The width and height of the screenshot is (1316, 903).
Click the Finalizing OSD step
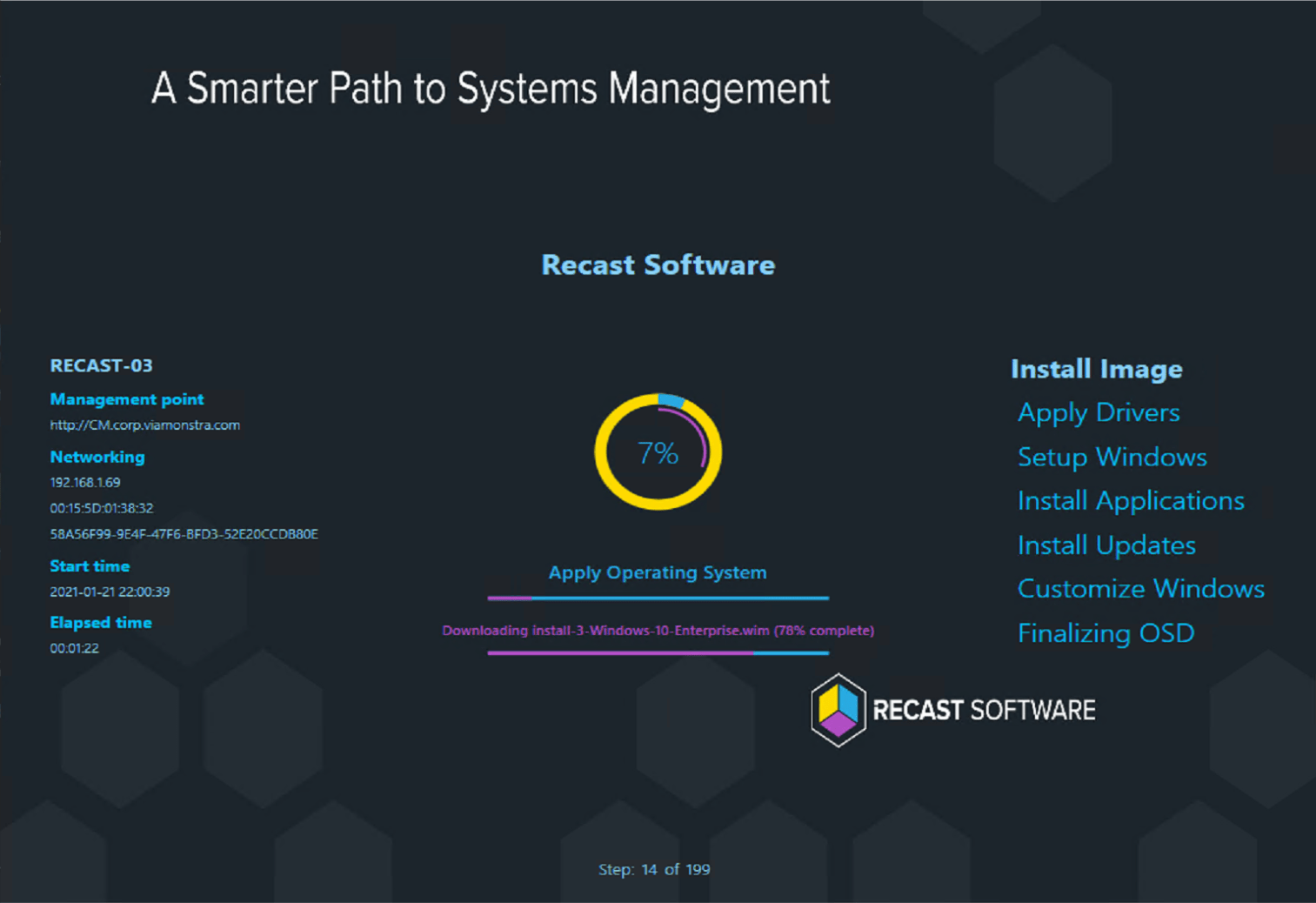[x=1106, y=633]
